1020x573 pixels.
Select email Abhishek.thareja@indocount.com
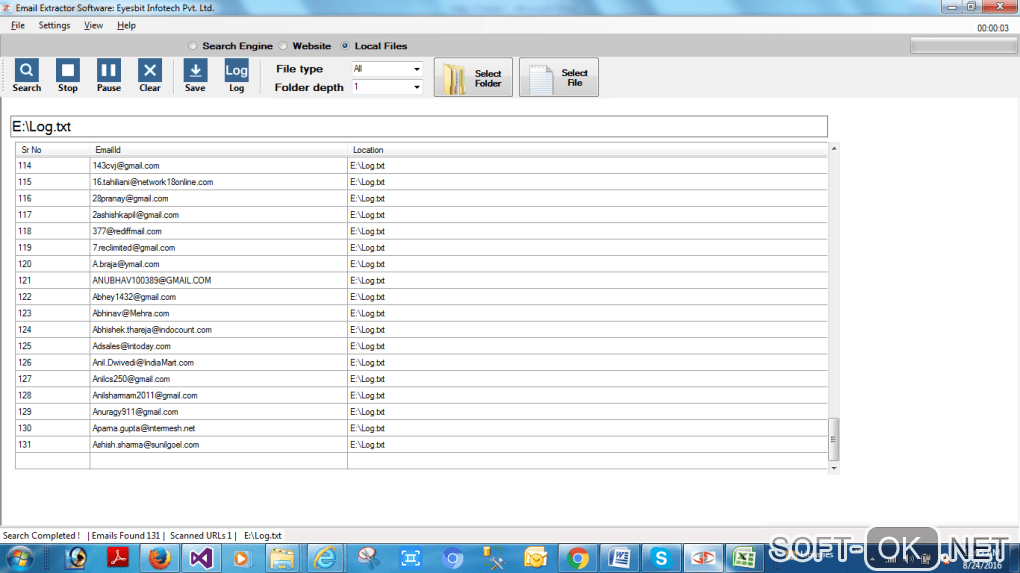click(152, 330)
